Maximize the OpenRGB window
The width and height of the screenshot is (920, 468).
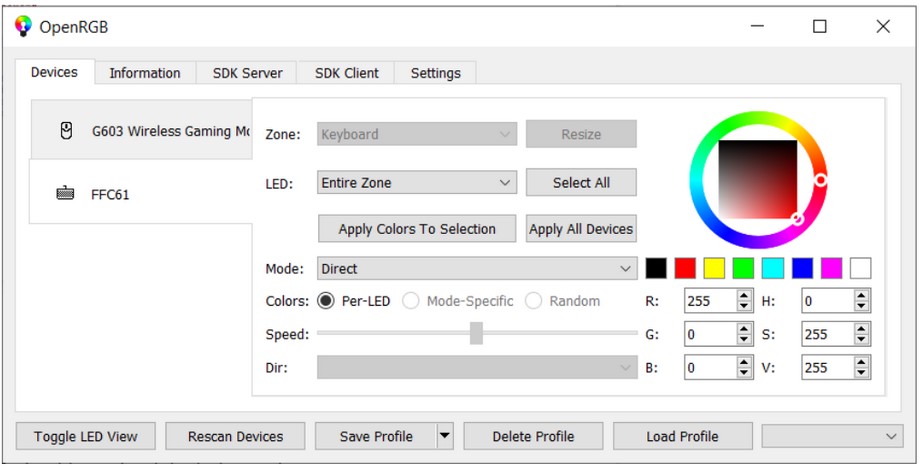tap(820, 26)
